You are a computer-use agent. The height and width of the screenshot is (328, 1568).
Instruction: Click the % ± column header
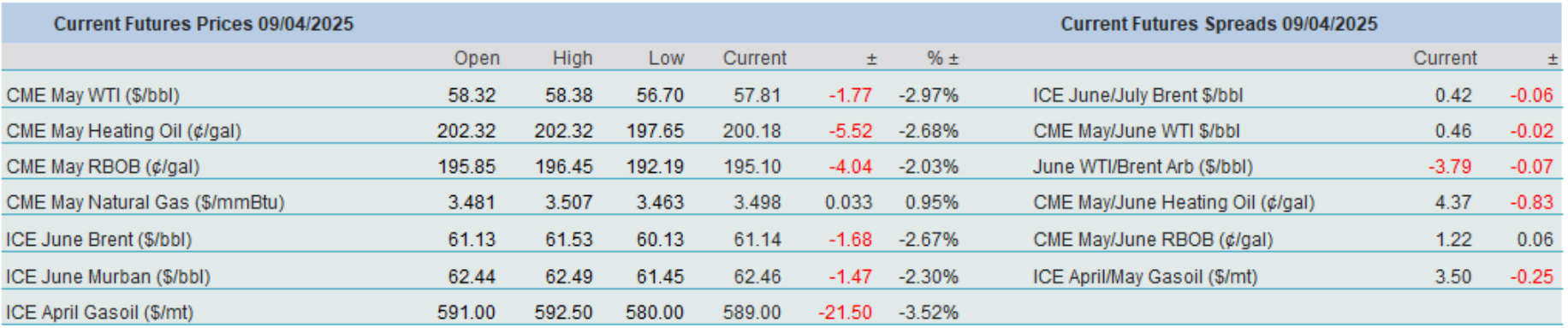coord(942,58)
